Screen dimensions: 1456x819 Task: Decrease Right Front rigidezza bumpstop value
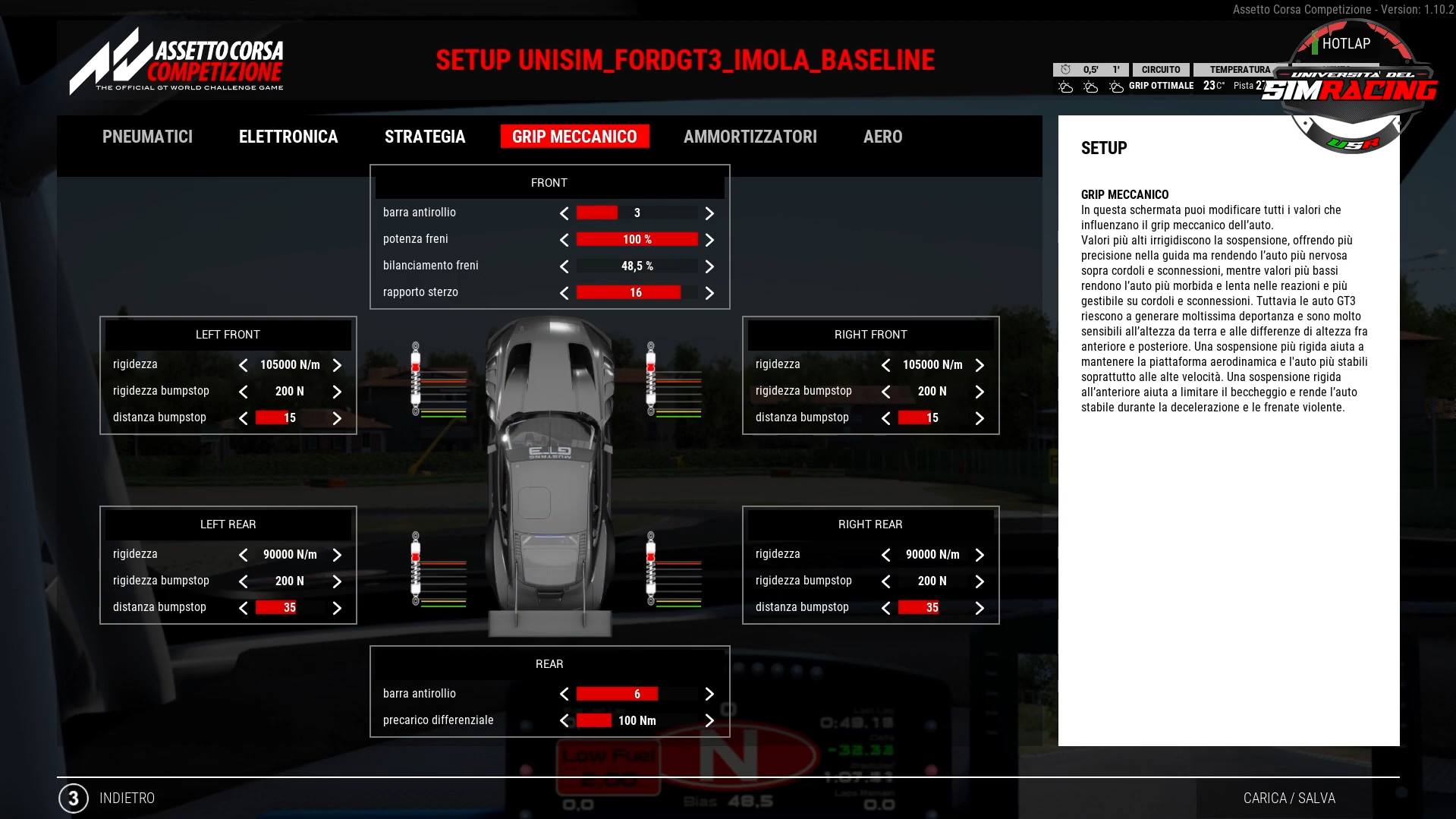click(x=885, y=392)
